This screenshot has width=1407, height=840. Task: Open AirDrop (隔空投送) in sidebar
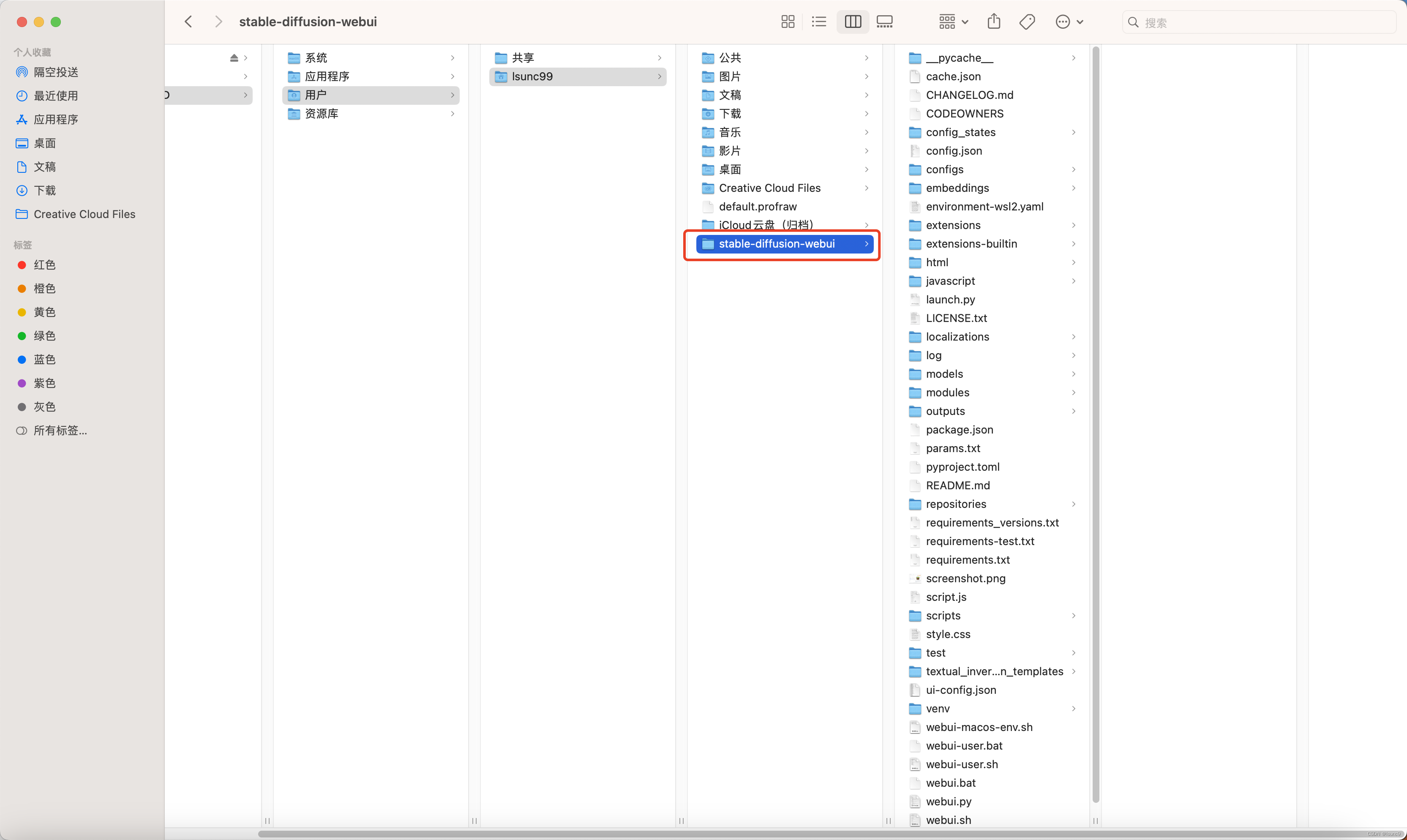pos(55,72)
